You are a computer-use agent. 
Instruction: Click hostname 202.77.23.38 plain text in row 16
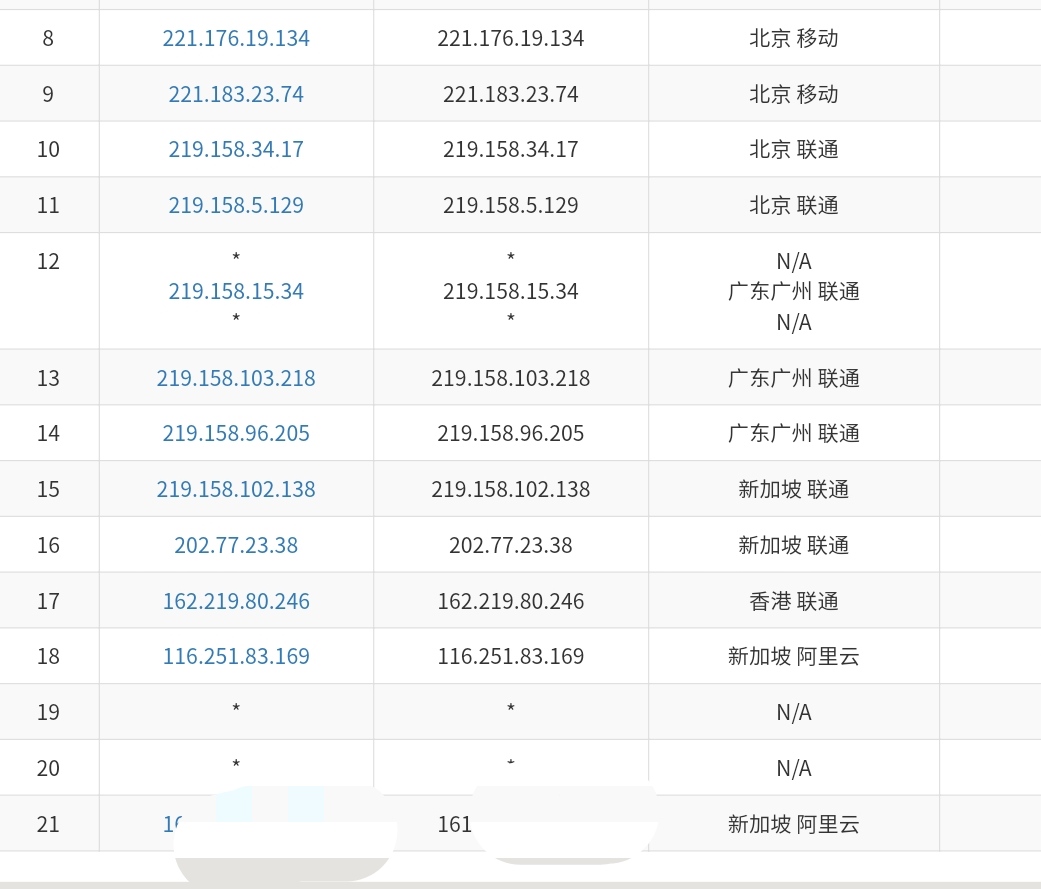pyautogui.click(x=510, y=545)
